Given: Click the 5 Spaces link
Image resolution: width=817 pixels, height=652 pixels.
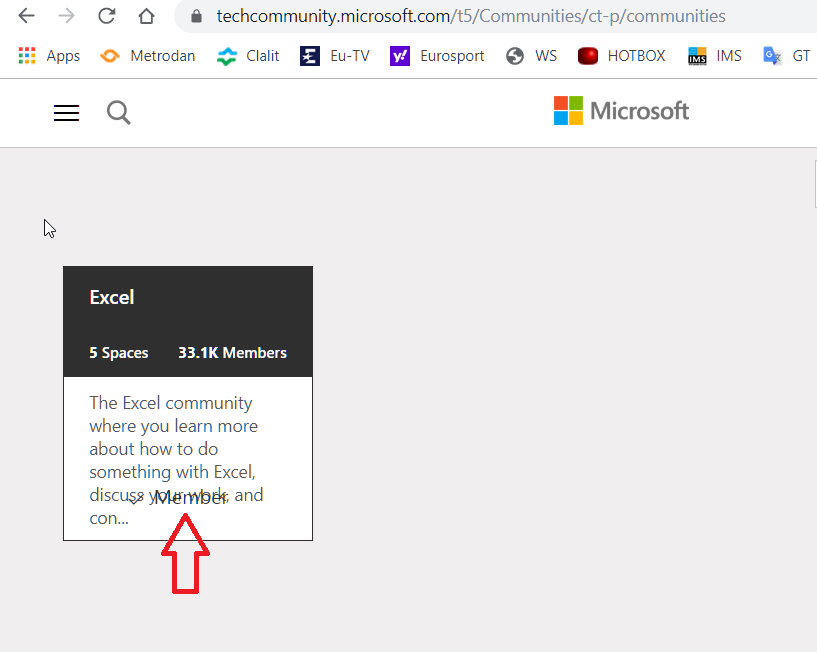Looking at the screenshot, I should 118,353.
